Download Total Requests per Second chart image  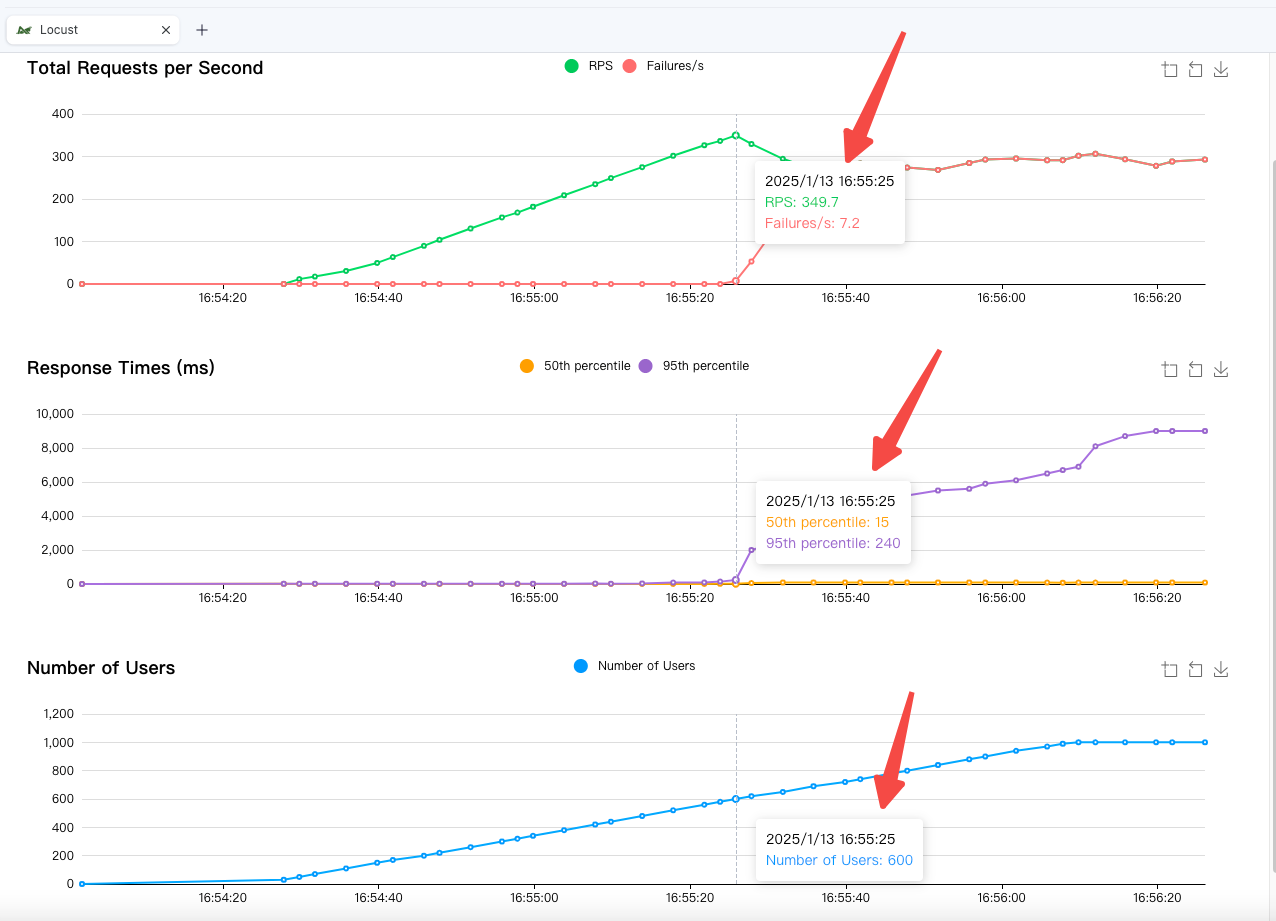1220,69
